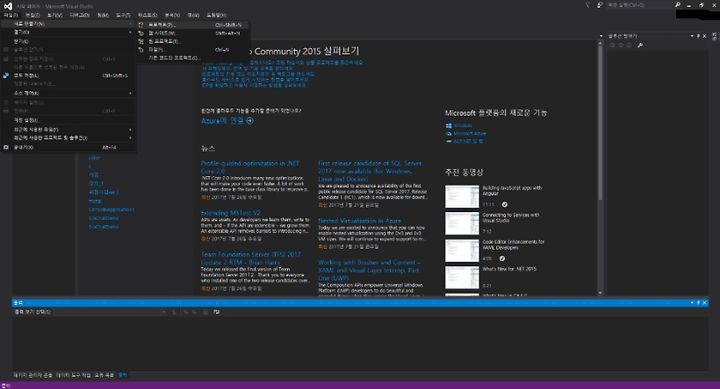Click inside the Quick Launch search field
The width and height of the screenshot is (720, 389).
click(x=640, y=5)
